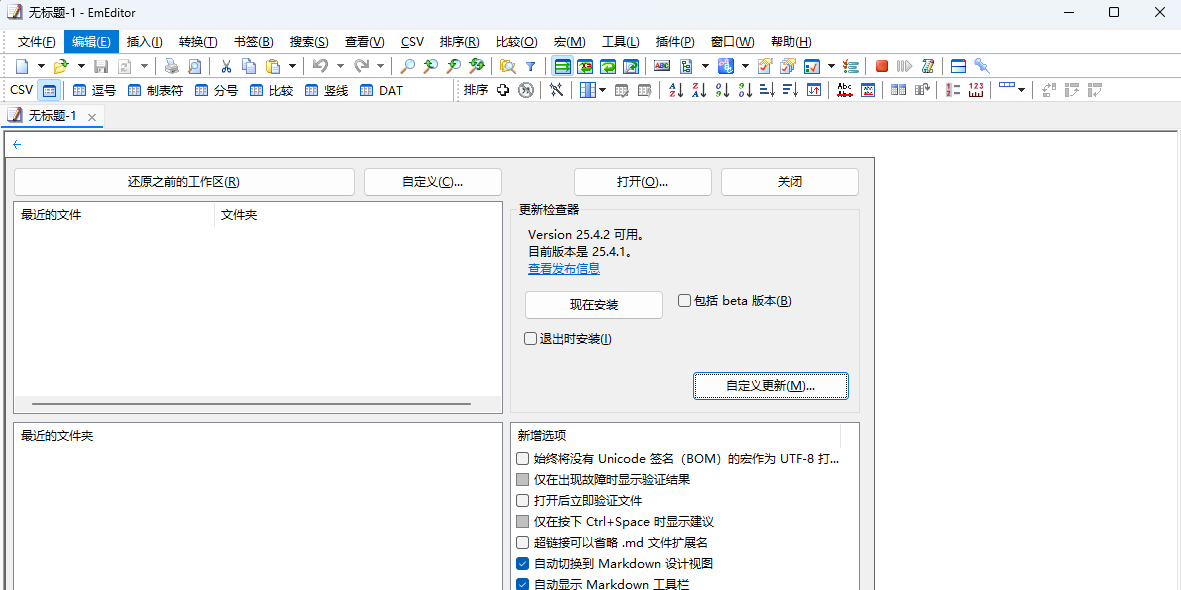Screen dimensions: 1181x590
Task: Check 退出时安装 option
Action: click(x=530, y=338)
